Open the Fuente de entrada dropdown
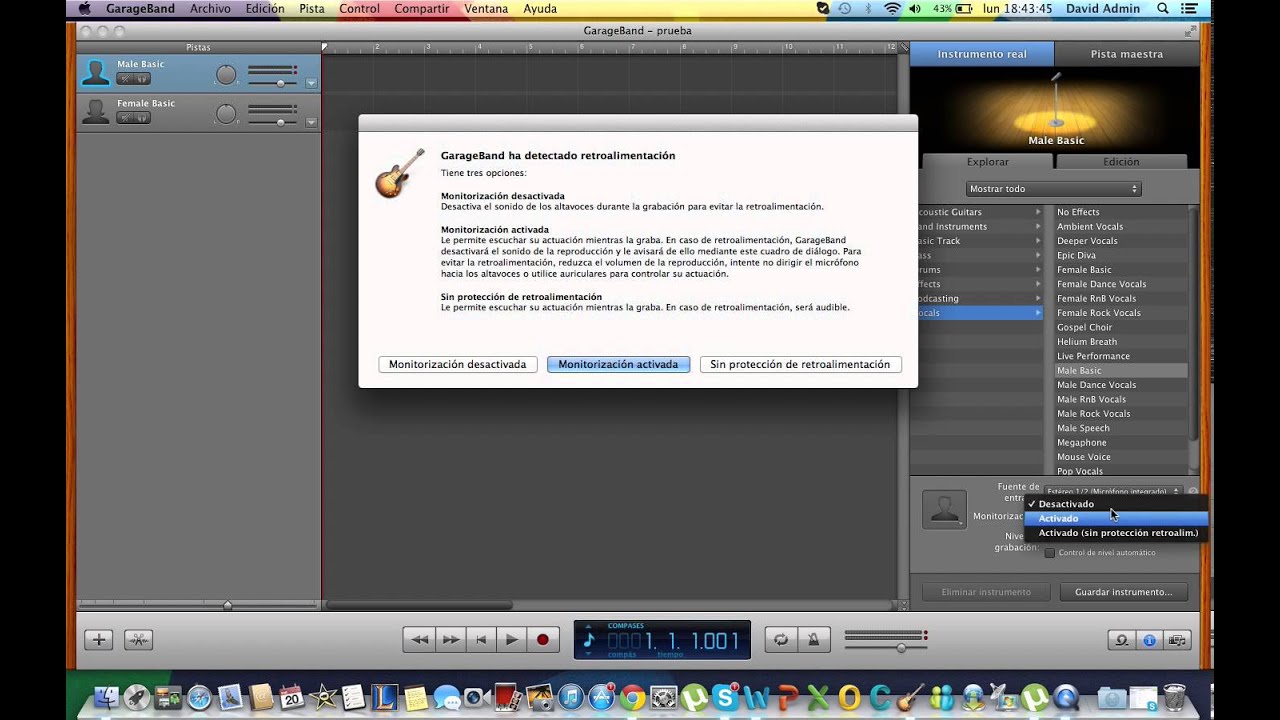The width and height of the screenshot is (1280, 720). (x=1113, y=491)
